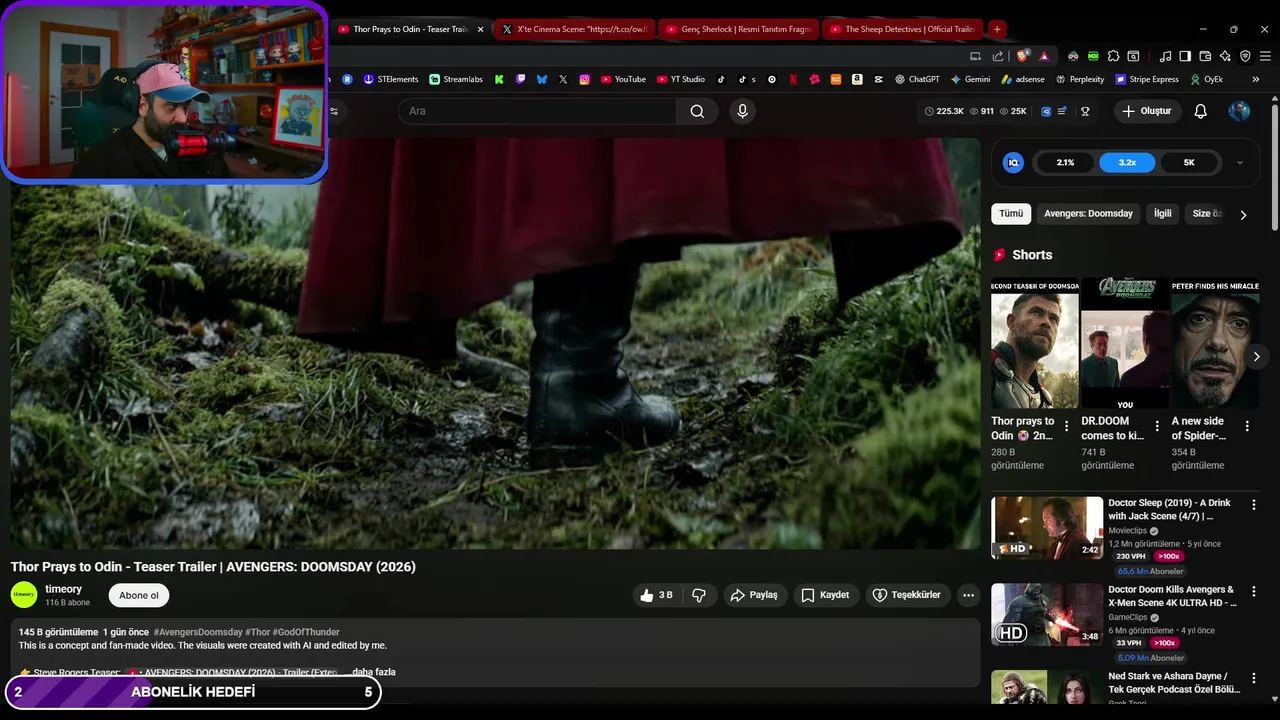Image resolution: width=1280 pixels, height=720 pixels.
Task: Open the Twitch bookmark icon
Action: pyautogui.click(x=520, y=79)
